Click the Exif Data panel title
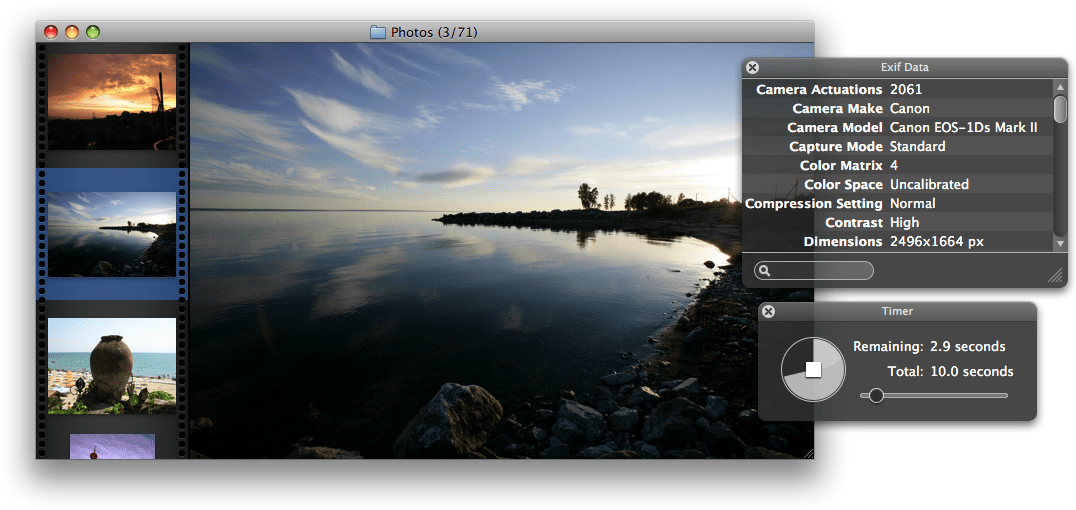This screenshot has width=1076, height=510. click(904, 67)
